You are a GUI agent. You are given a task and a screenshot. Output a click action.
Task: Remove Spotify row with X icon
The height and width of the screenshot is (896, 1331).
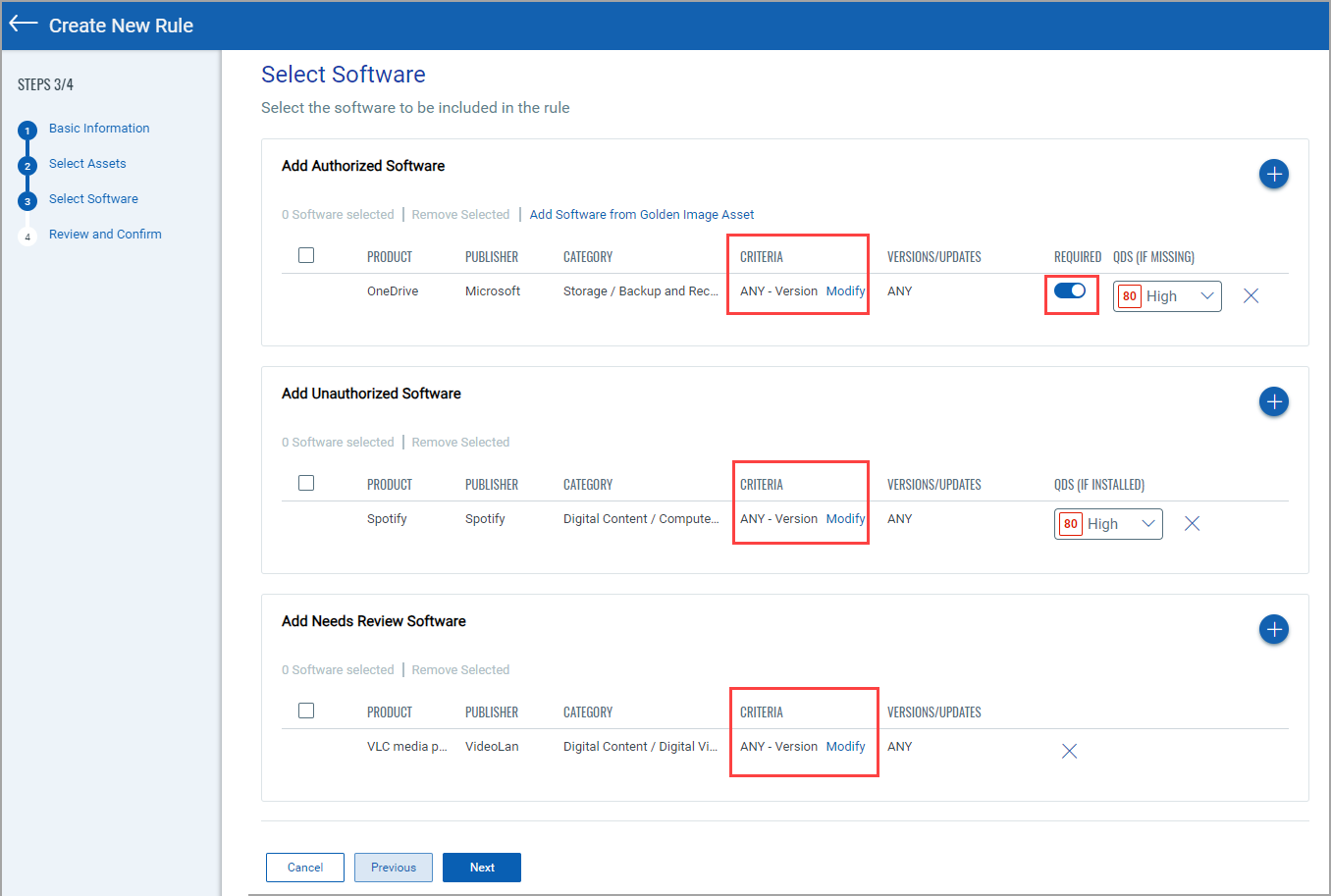[x=1192, y=523]
